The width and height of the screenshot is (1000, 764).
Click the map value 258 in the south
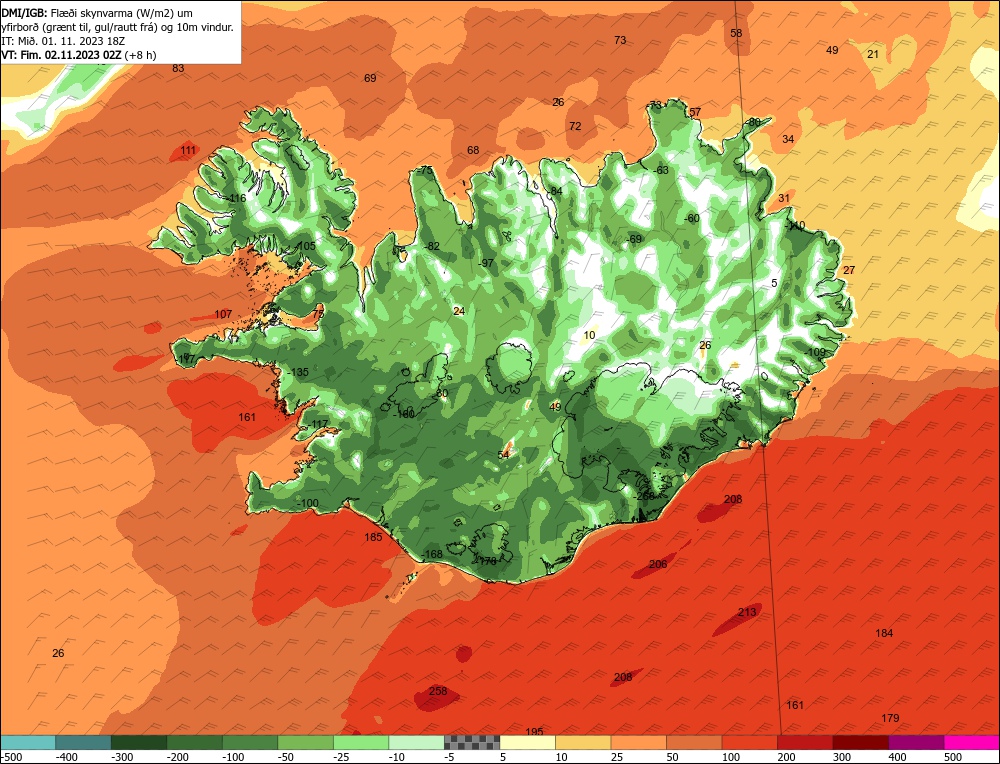(x=438, y=691)
